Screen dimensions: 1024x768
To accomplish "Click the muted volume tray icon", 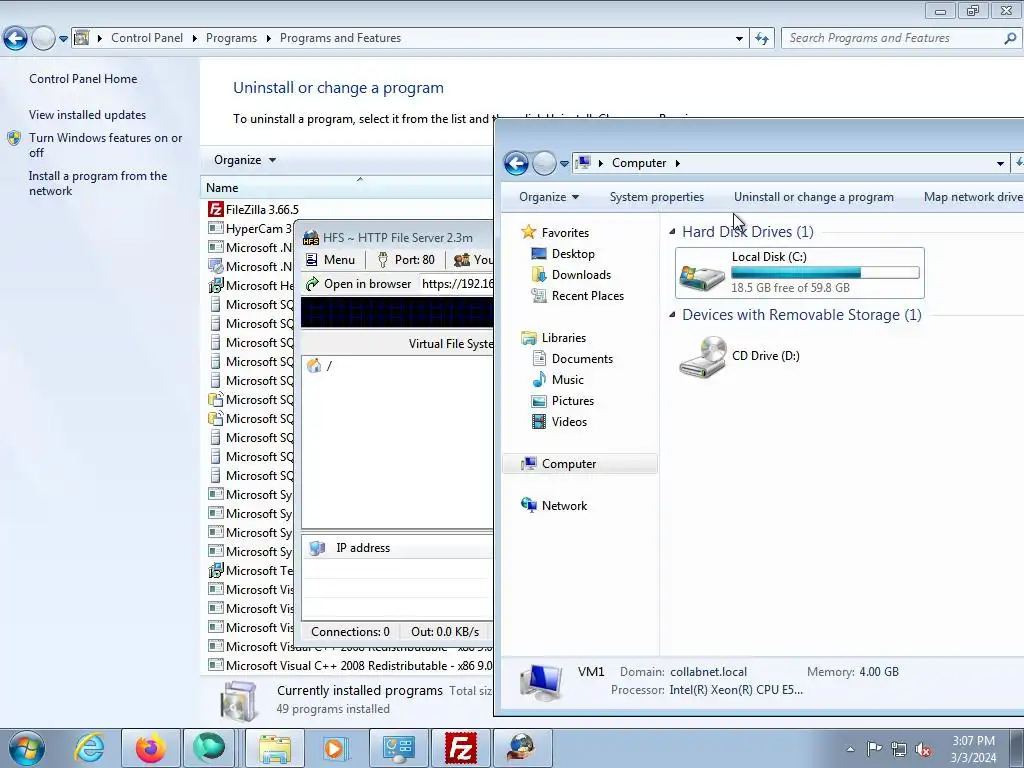I will point(923,749).
